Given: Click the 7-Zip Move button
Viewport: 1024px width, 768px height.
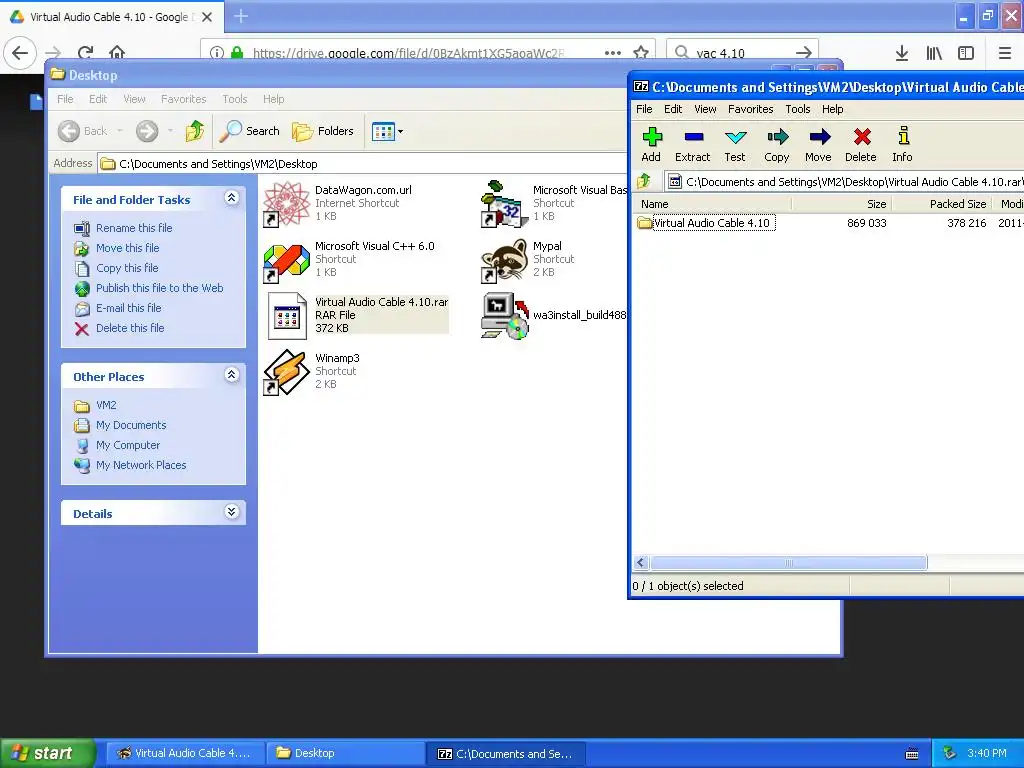Looking at the screenshot, I should point(818,144).
